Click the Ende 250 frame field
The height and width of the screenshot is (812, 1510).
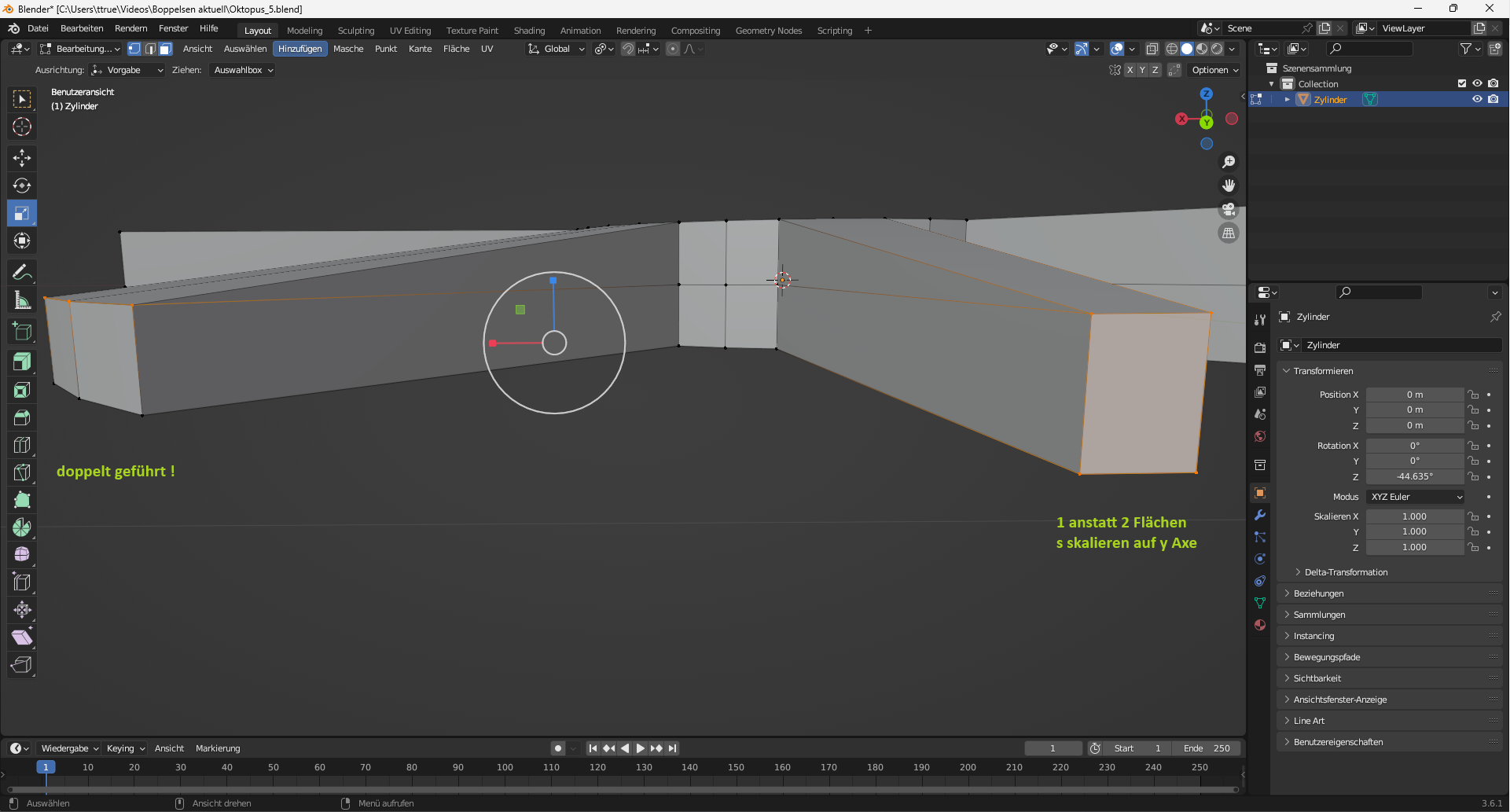tap(1207, 748)
